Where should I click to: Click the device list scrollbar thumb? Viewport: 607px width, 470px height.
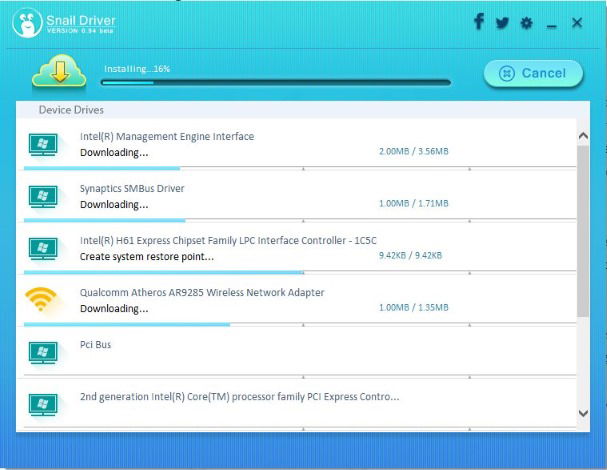coord(583,231)
